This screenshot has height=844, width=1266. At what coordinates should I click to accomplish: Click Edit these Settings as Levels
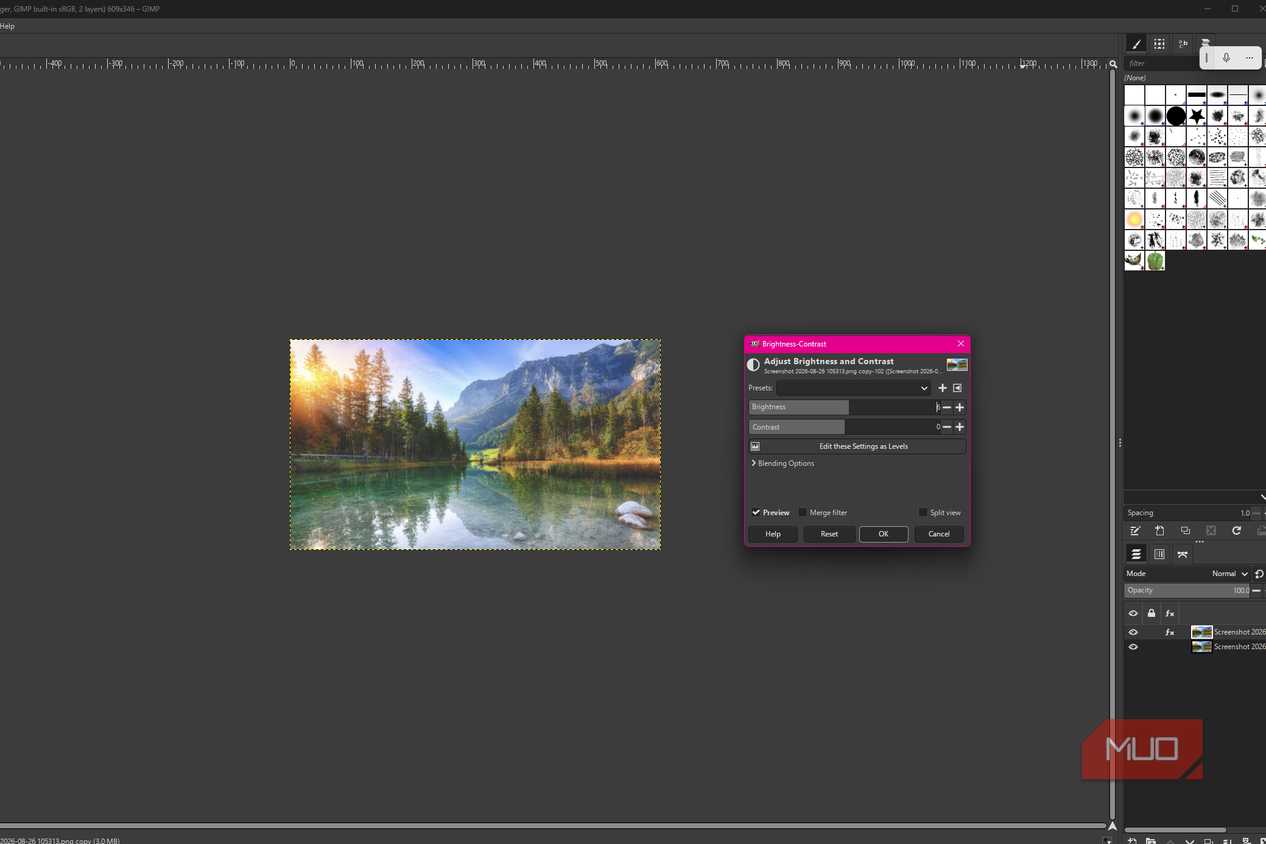click(x=857, y=446)
